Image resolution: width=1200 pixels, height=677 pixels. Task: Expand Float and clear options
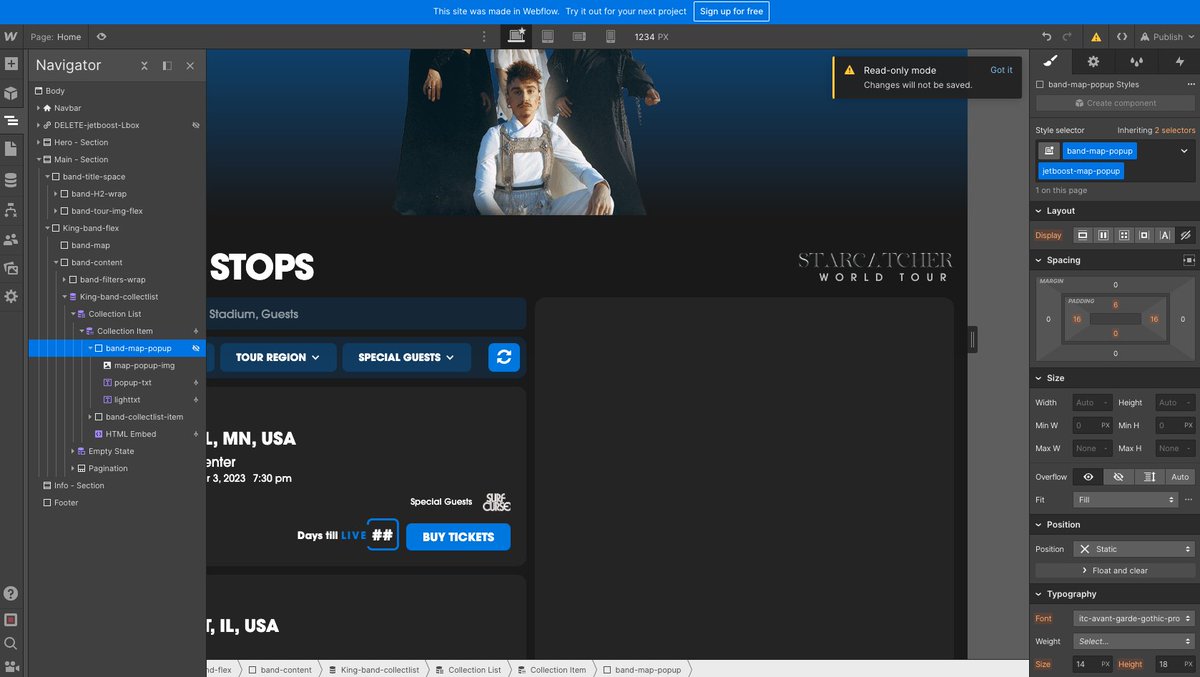coord(1115,570)
